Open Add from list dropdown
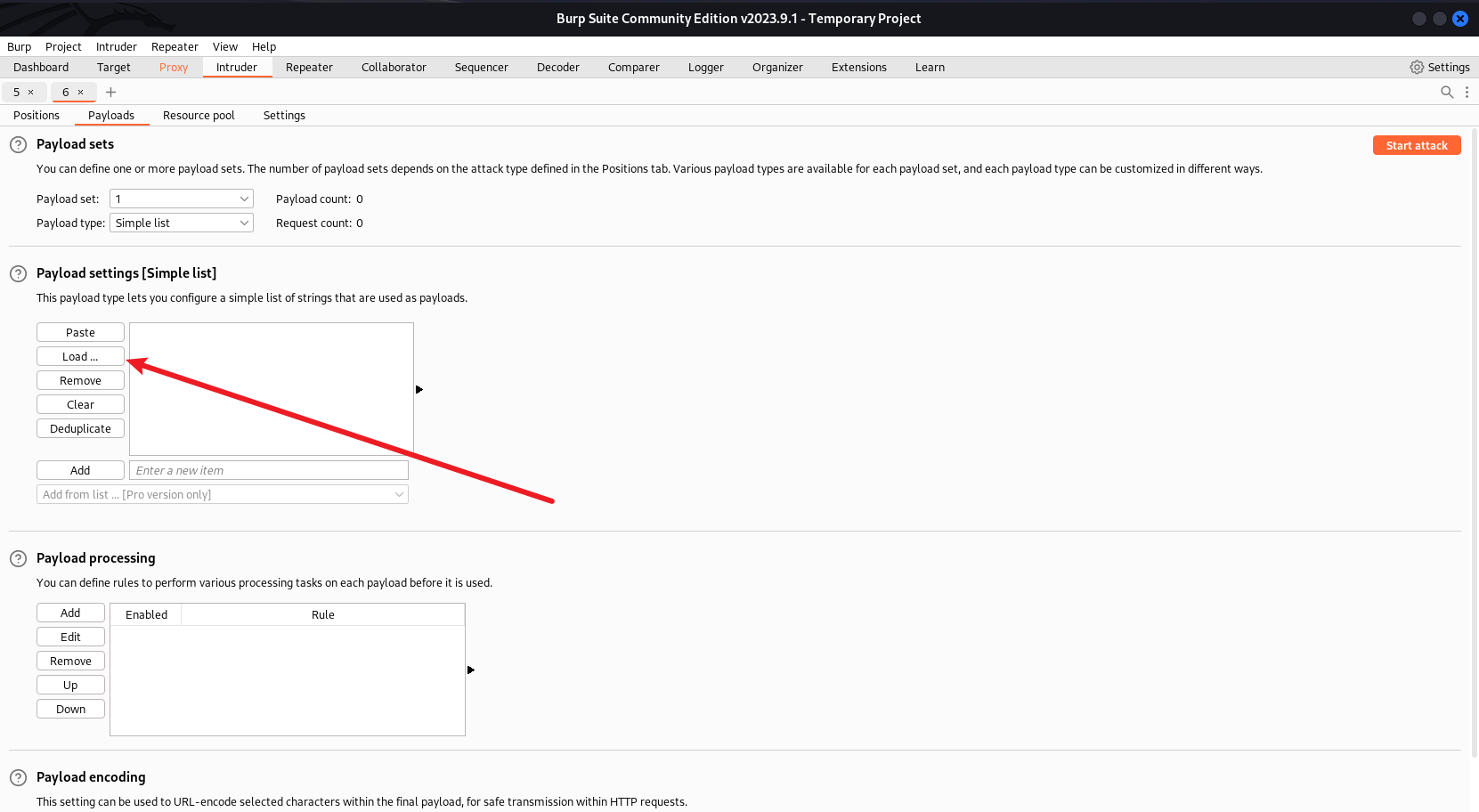This screenshot has width=1479, height=812. 223,494
